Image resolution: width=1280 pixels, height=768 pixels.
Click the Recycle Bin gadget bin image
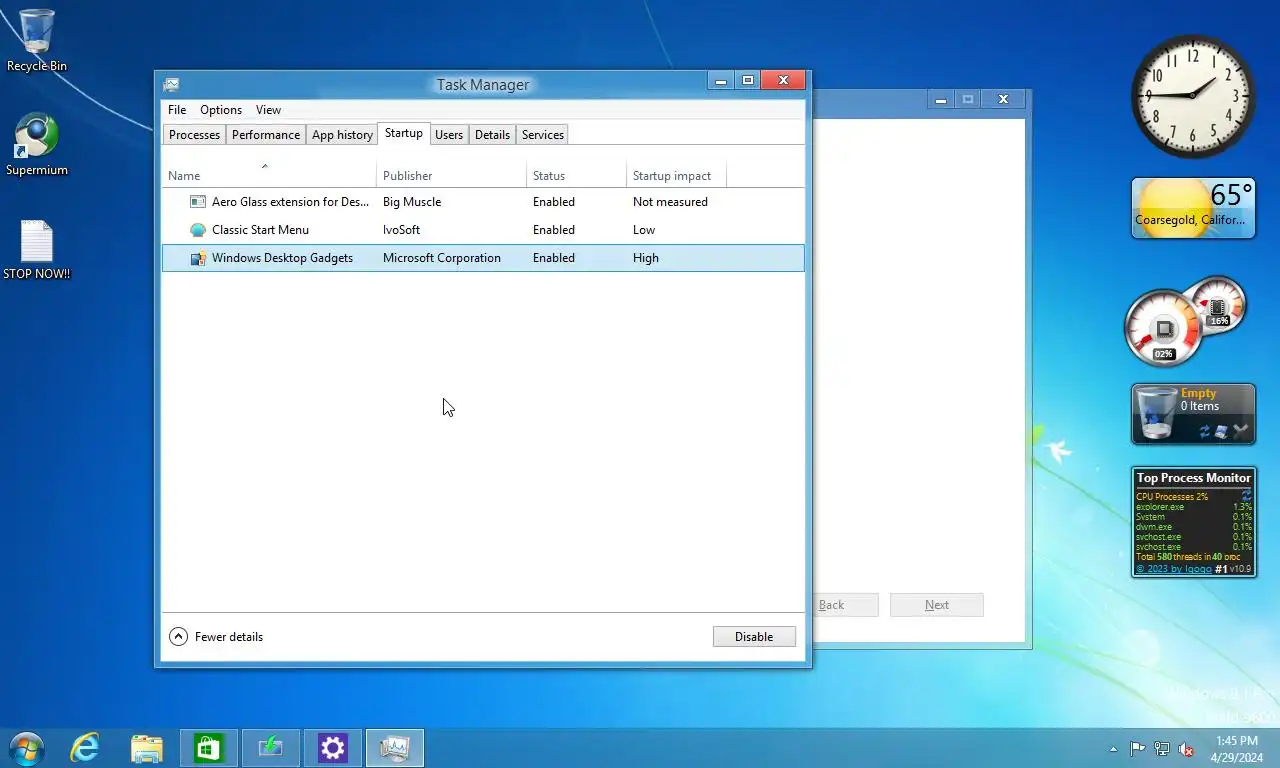1156,414
